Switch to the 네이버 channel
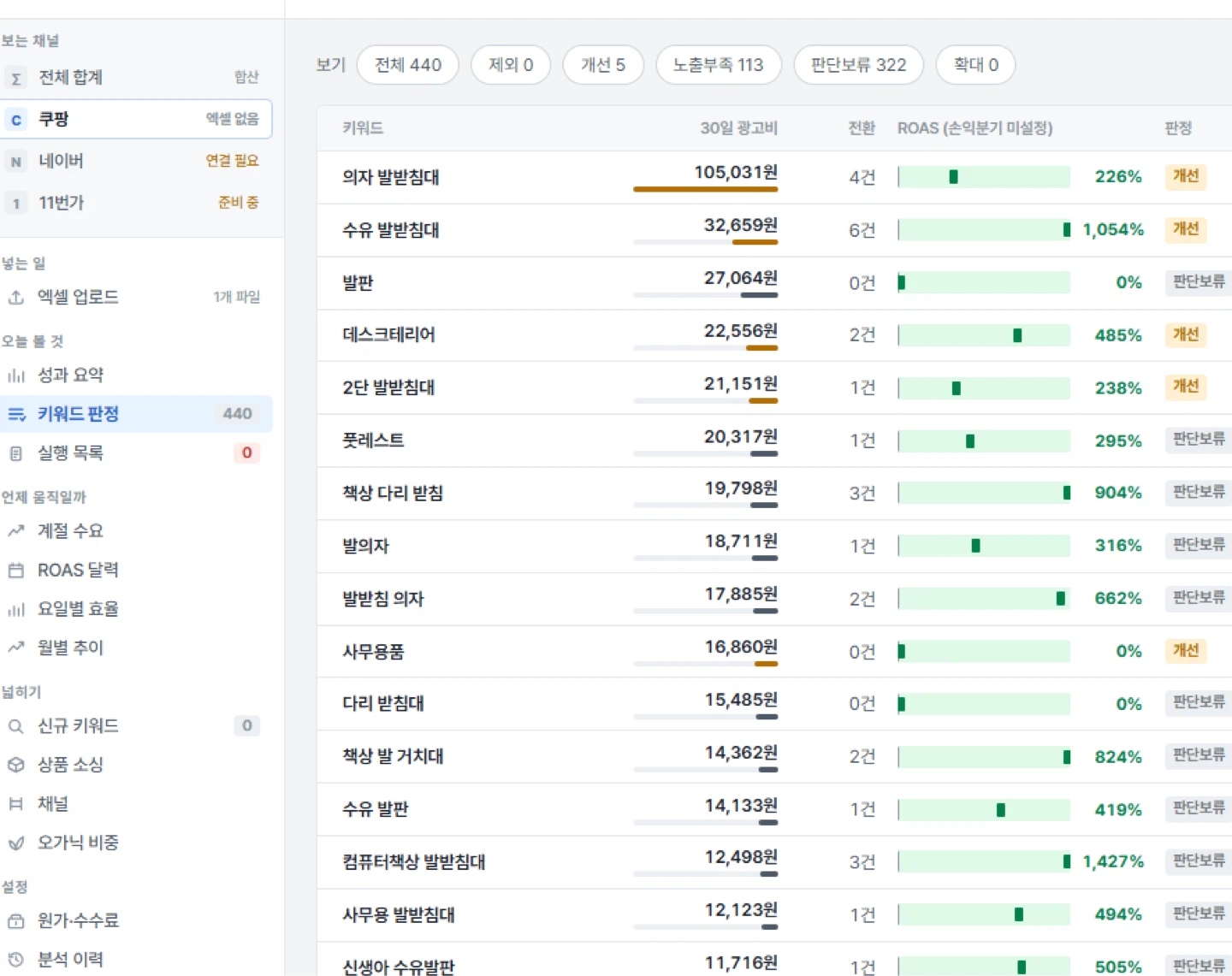Screen dimensions: 1232x976 136,161
